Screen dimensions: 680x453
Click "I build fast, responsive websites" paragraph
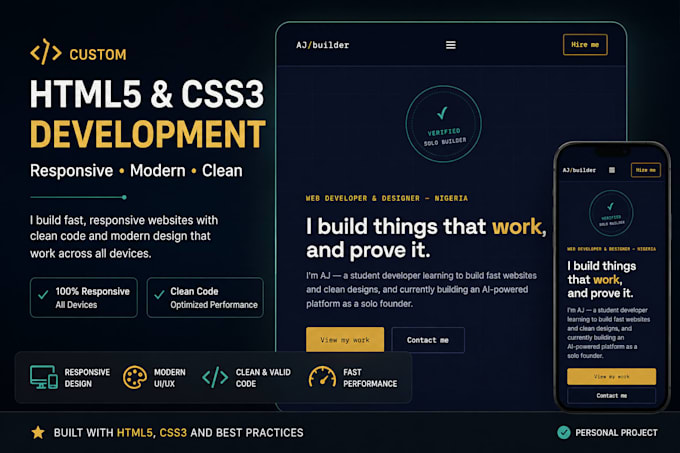point(124,237)
